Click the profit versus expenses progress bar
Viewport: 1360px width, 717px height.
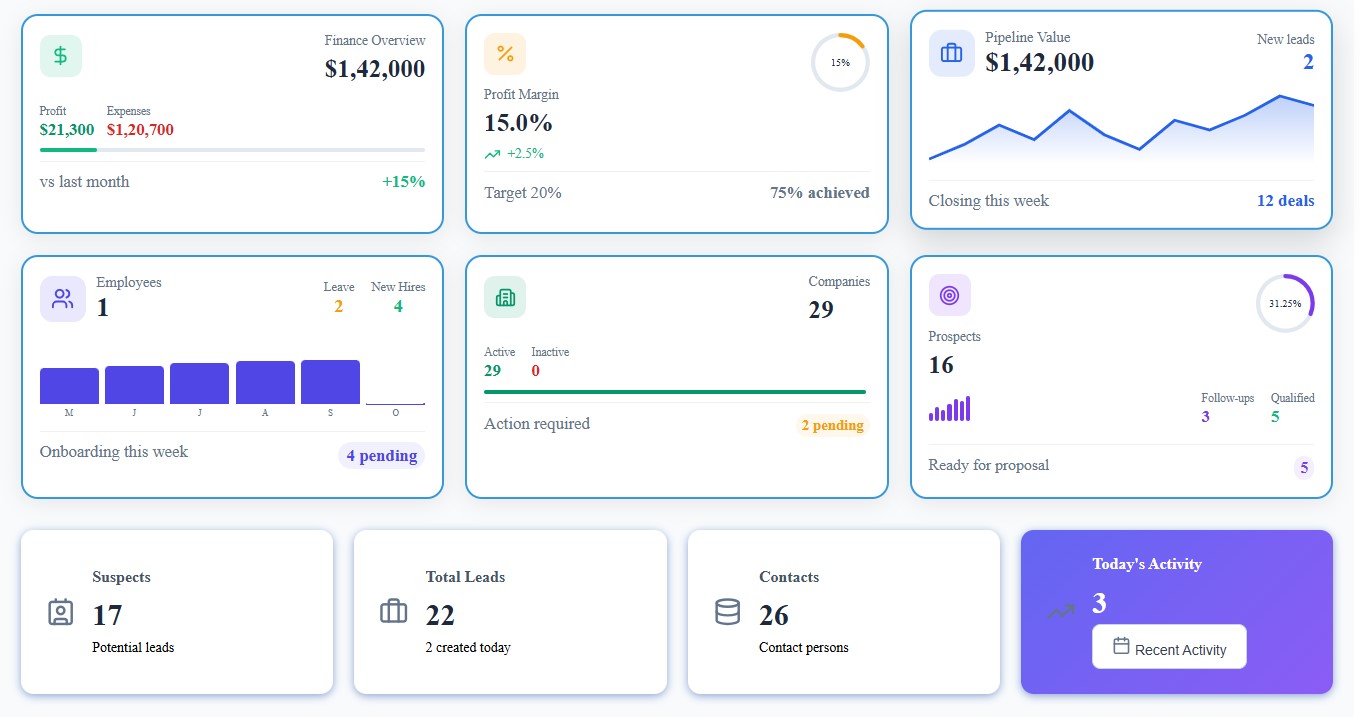[x=232, y=150]
